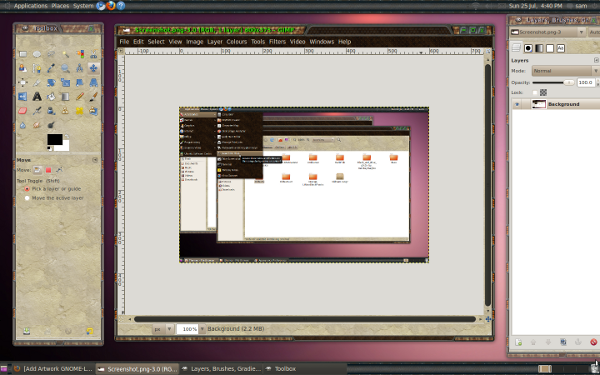The image size is (600, 375).
Task: Select the Clone stamp tool
Action: coord(65,111)
